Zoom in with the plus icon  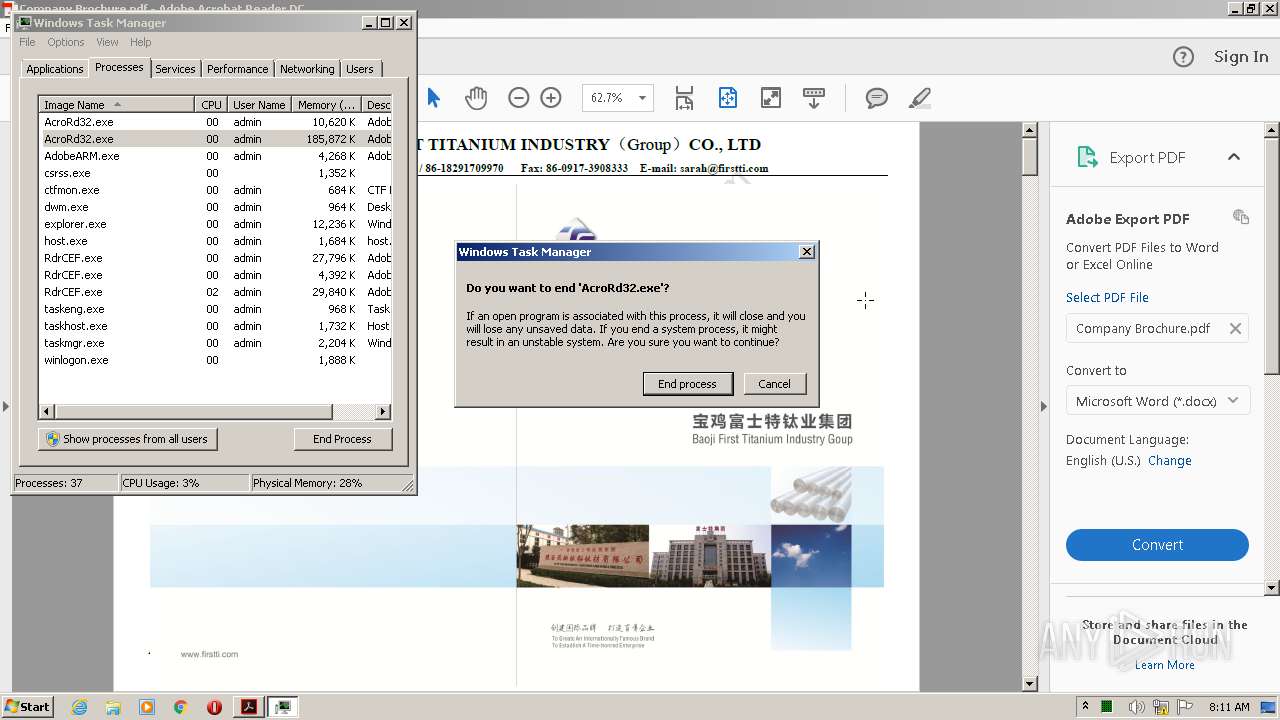coord(551,97)
